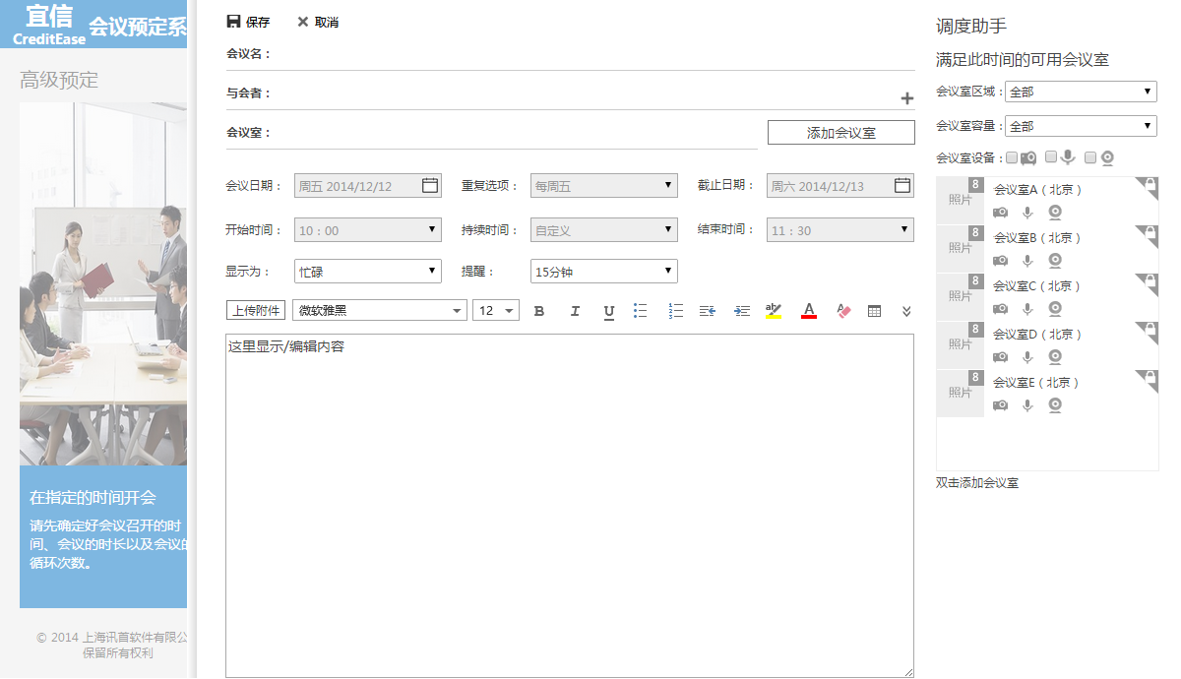The width and height of the screenshot is (1181, 679).
Task: Click the 照片 thumbnail of 会议室A
Action: (960, 200)
